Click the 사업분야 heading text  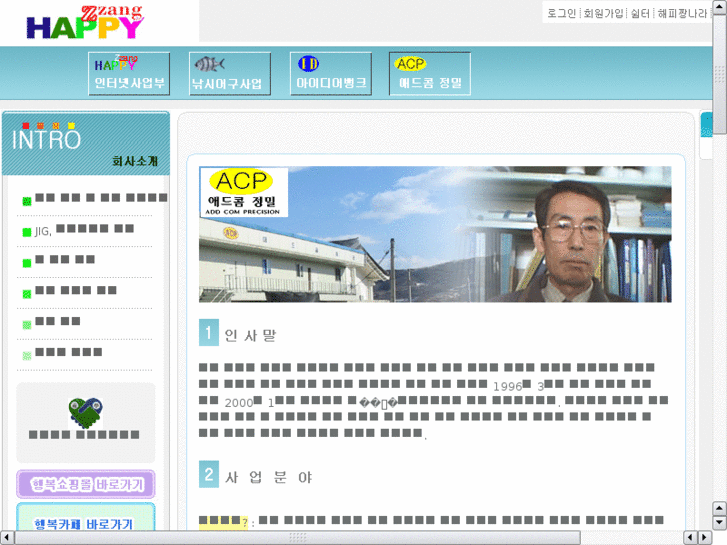coord(269,477)
